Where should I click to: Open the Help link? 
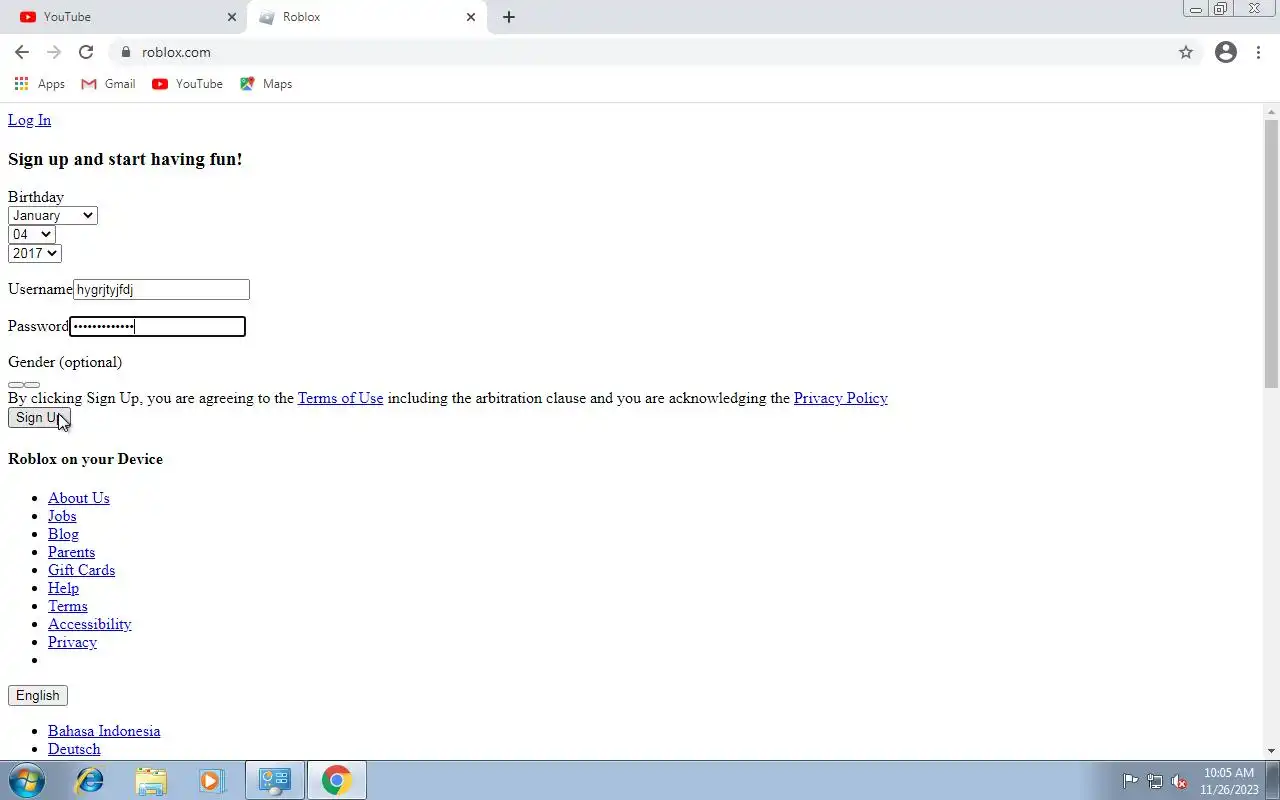63,588
